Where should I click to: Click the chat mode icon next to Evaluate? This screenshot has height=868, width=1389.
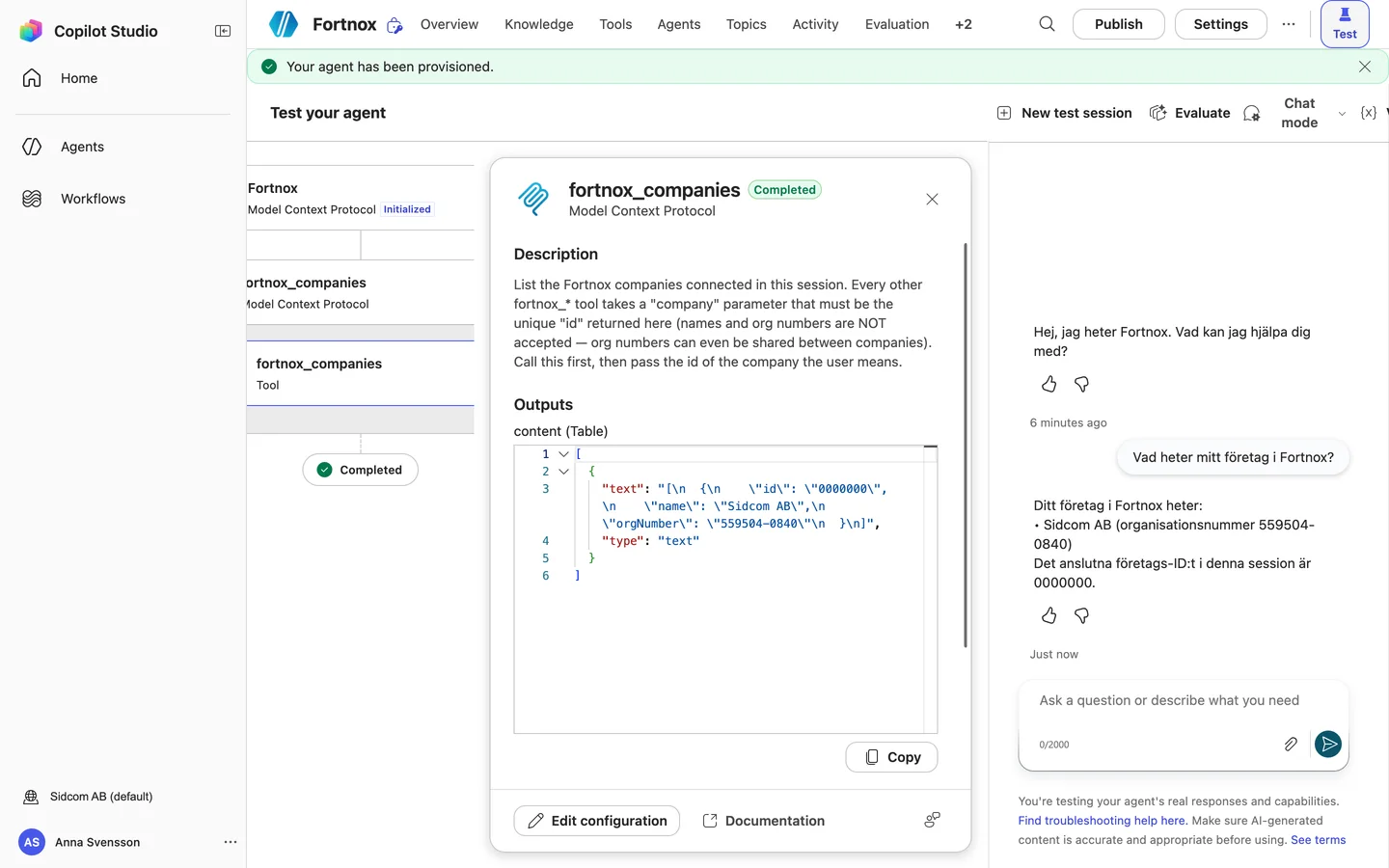click(1252, 113)
